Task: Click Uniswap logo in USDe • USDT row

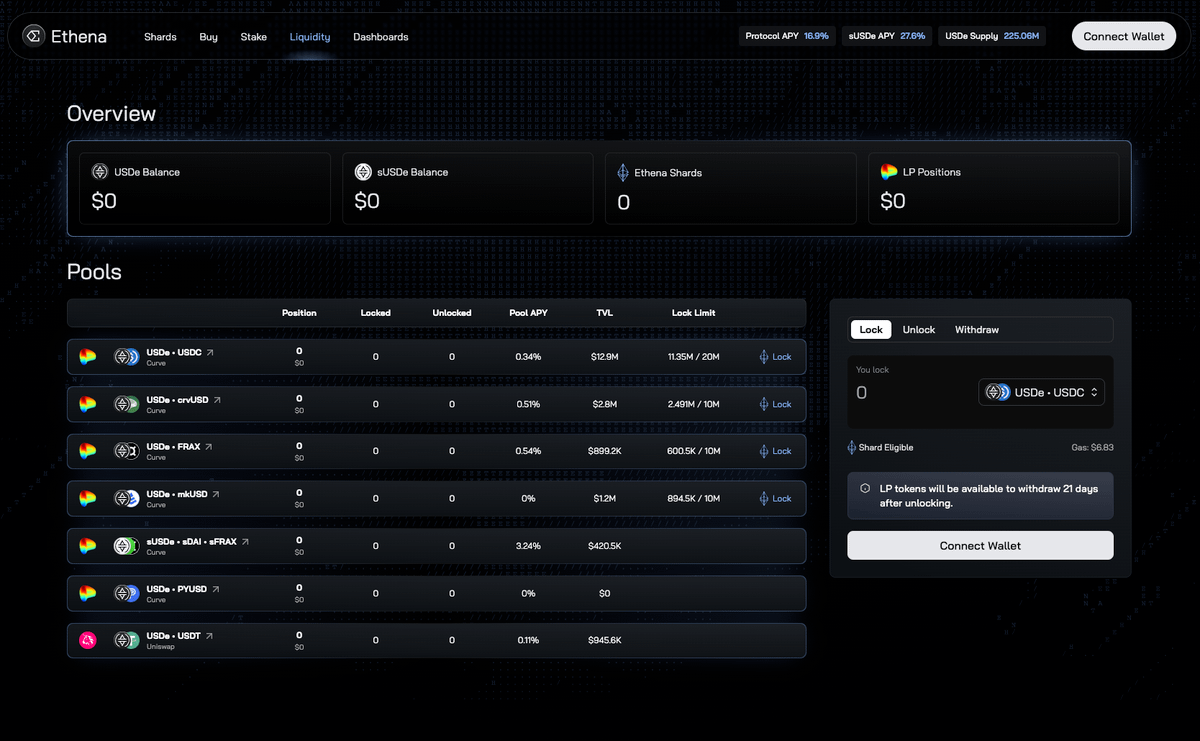Action: tap(88, 640)
